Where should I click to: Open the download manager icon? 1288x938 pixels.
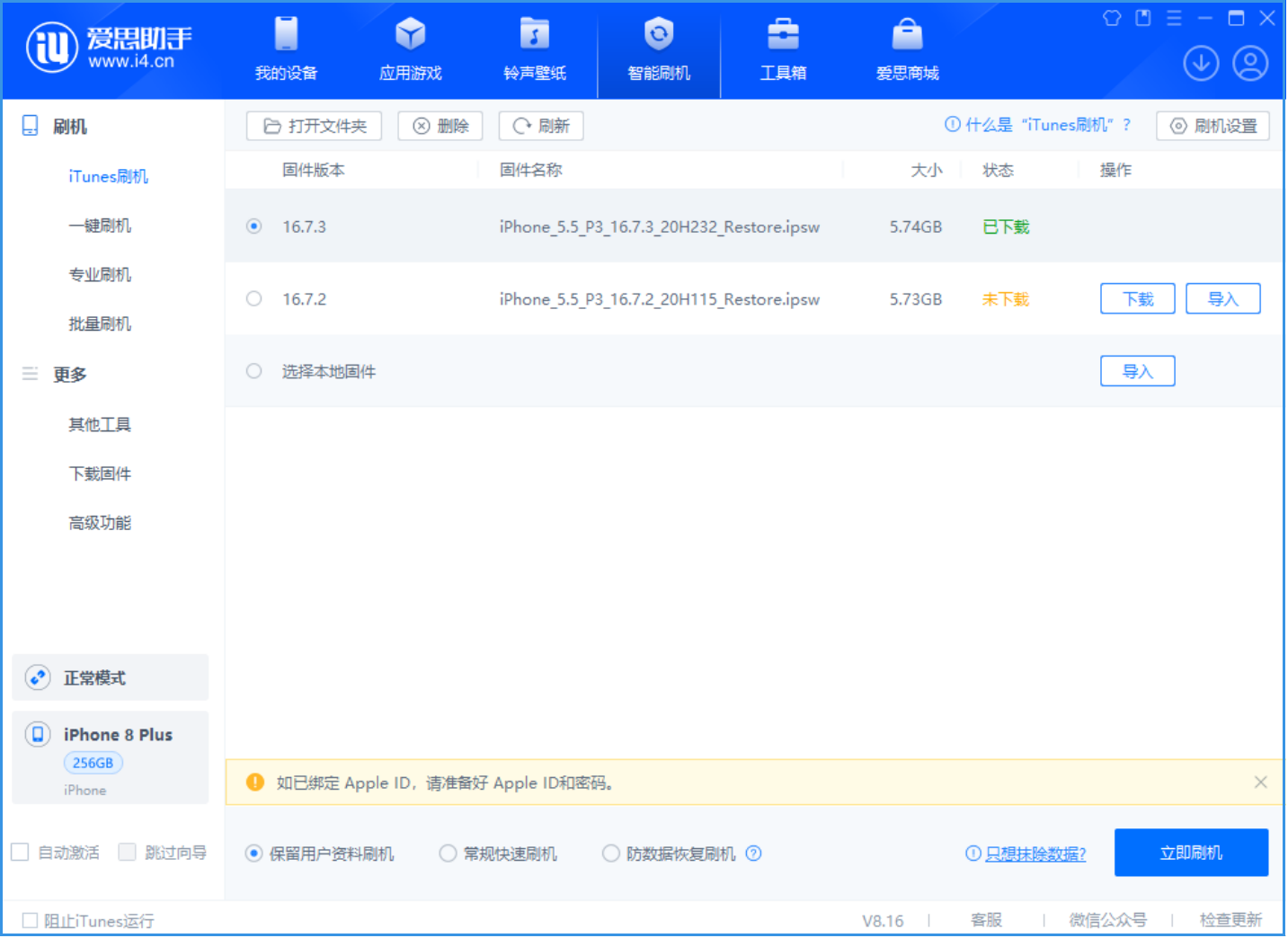point(1201,63)
